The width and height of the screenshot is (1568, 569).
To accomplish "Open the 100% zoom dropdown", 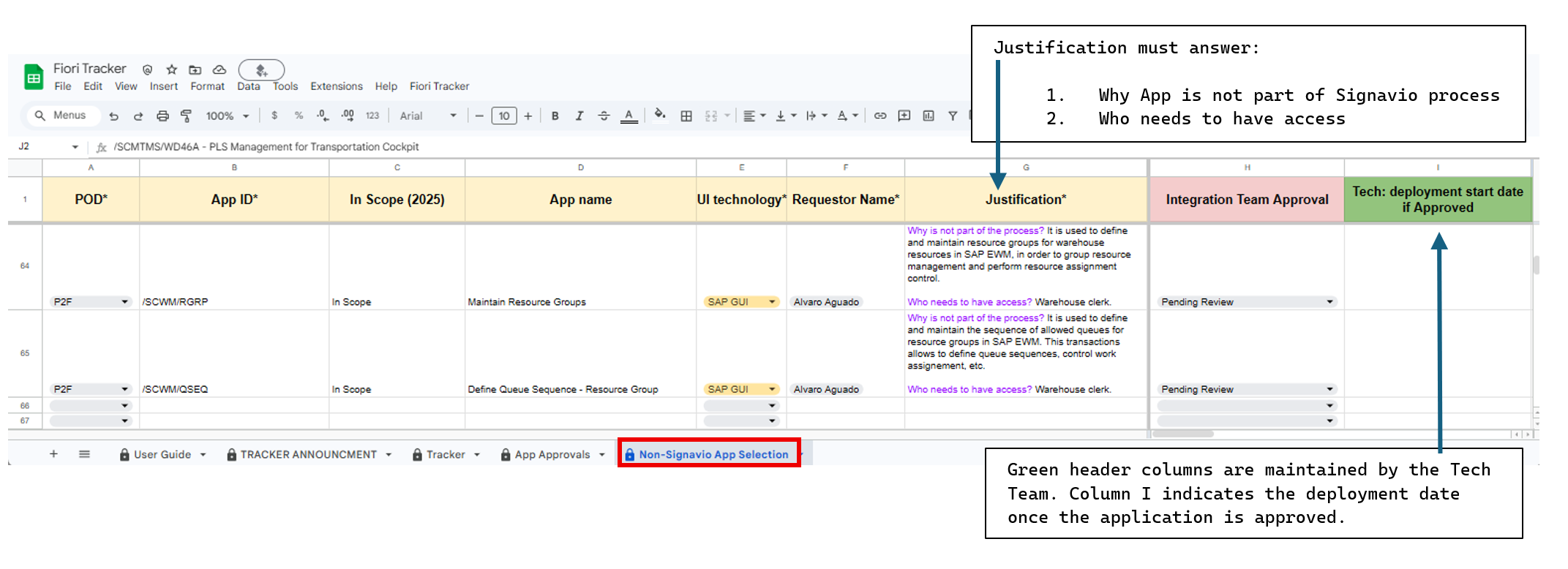I will [227, 116].
